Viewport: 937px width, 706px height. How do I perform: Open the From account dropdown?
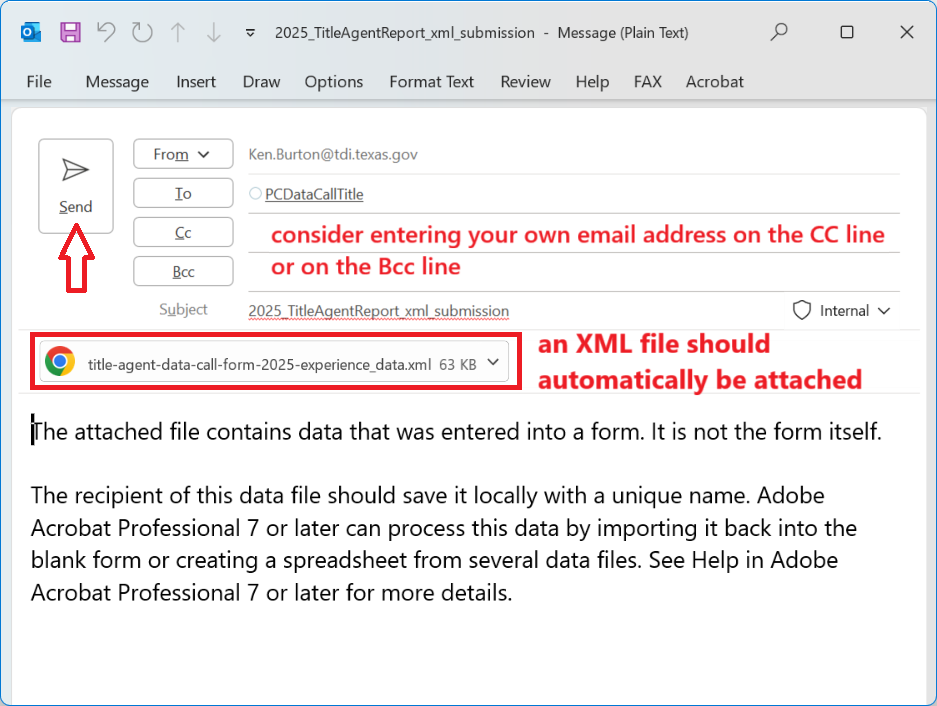(183, 154)
